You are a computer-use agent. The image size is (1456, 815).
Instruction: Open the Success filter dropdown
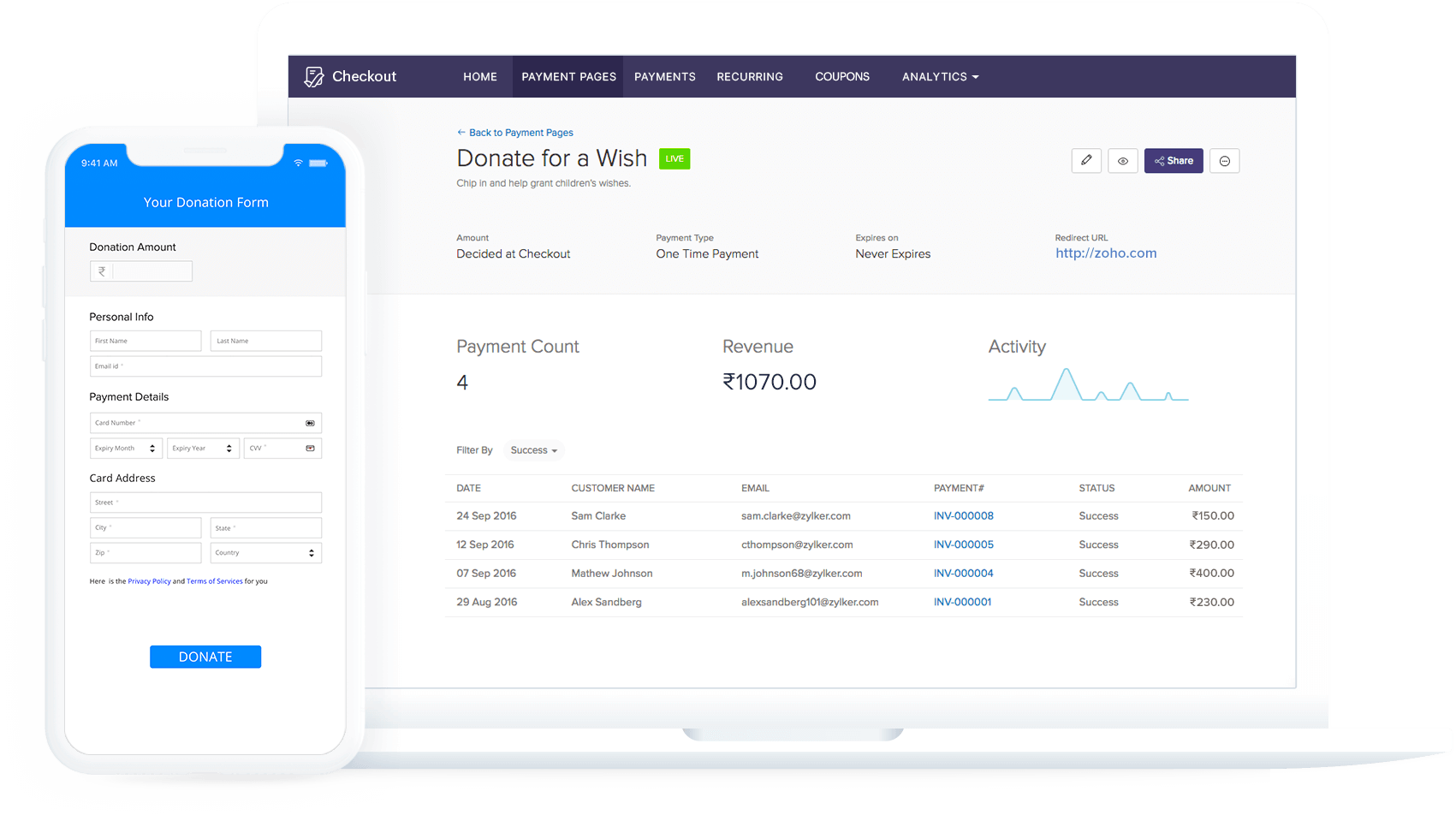click(x=533, y=449)
